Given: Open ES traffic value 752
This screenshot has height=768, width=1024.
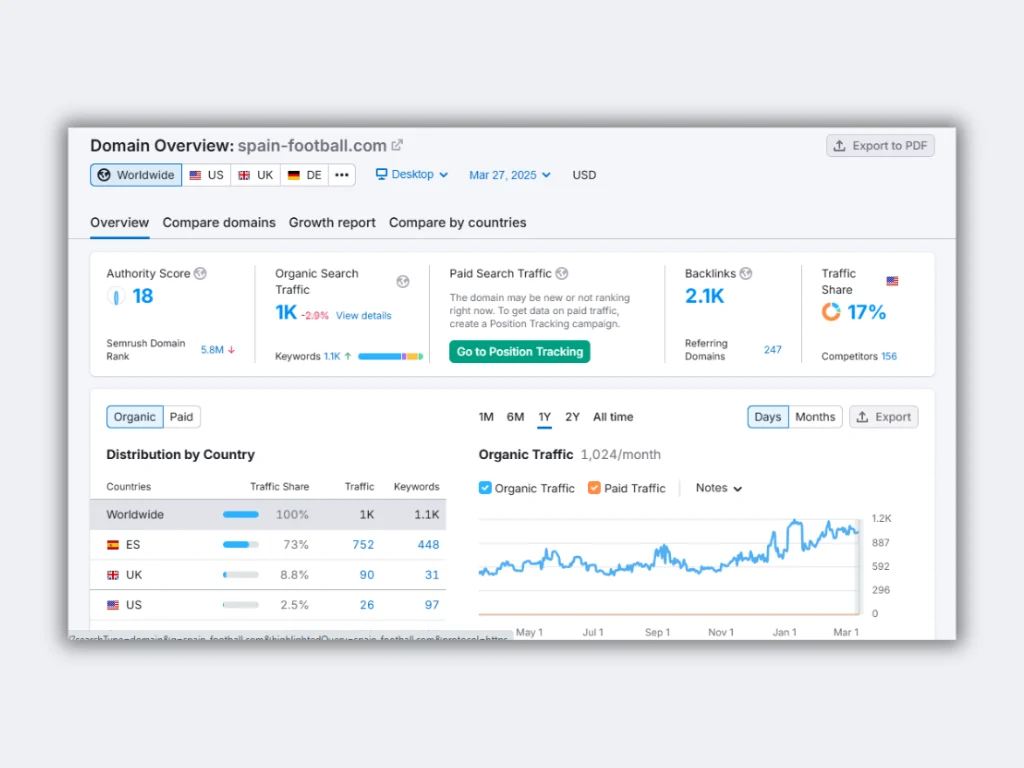Looking at the screenshot, I should [363, 545].
